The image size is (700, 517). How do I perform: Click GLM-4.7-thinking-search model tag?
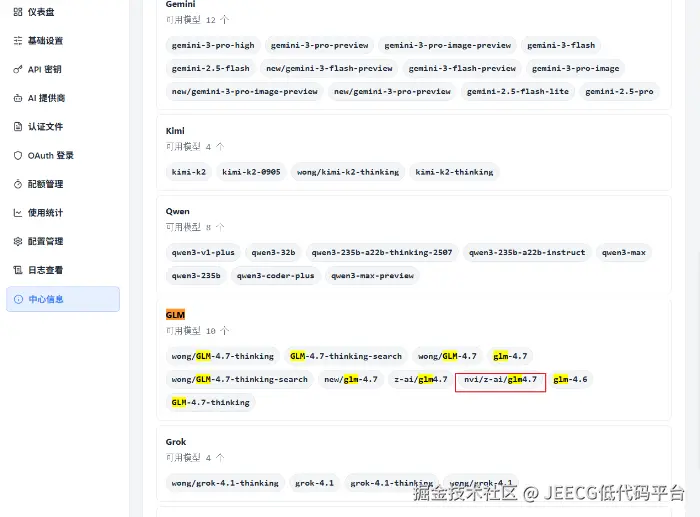click(346, 356)
